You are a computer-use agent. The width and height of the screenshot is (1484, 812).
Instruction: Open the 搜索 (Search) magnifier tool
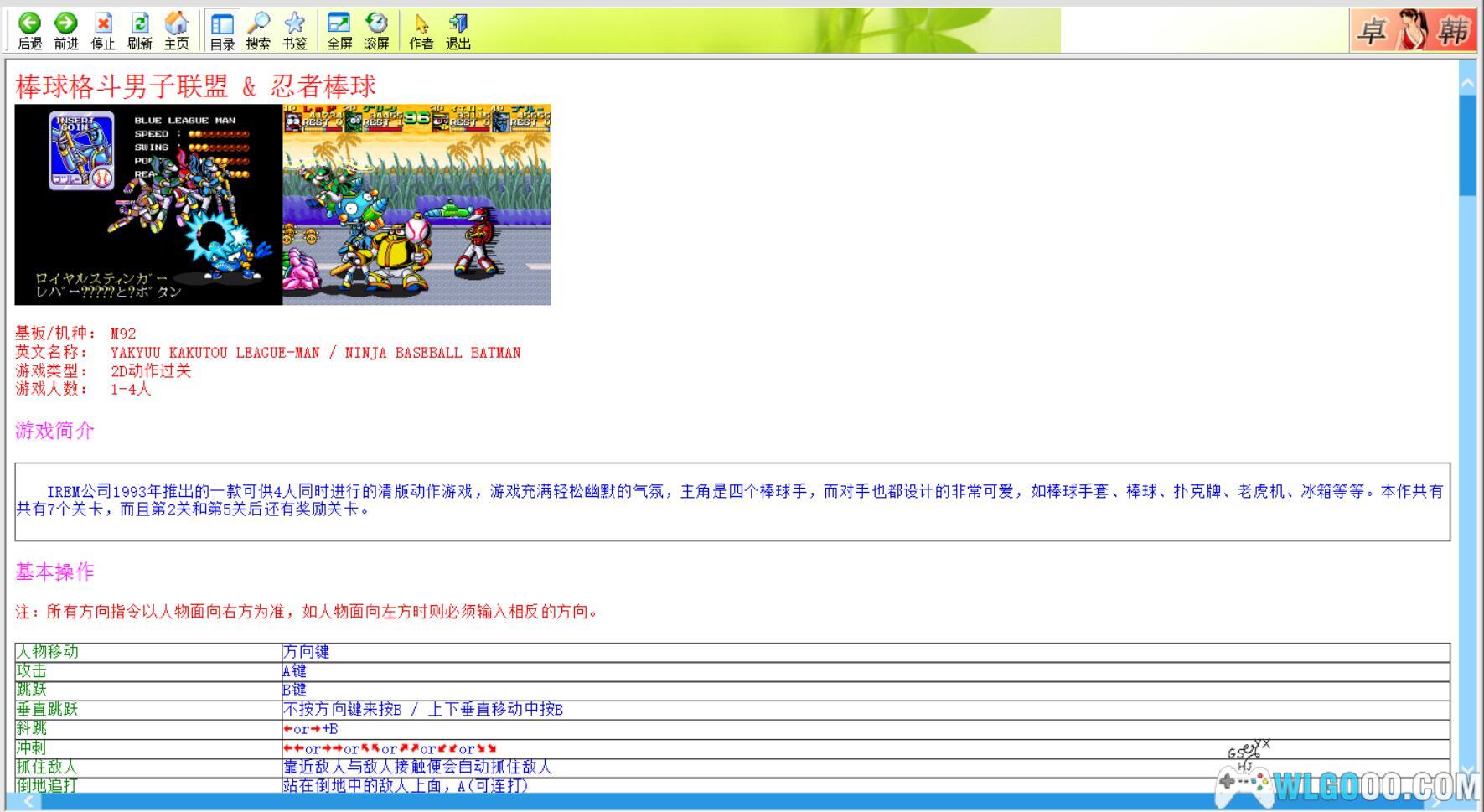[258, 31]
